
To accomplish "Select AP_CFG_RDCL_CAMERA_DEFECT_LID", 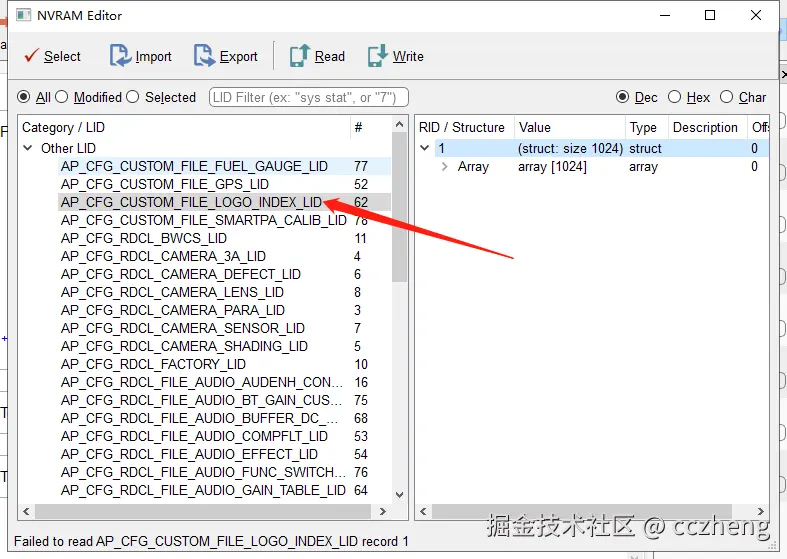I will point(181,274).
